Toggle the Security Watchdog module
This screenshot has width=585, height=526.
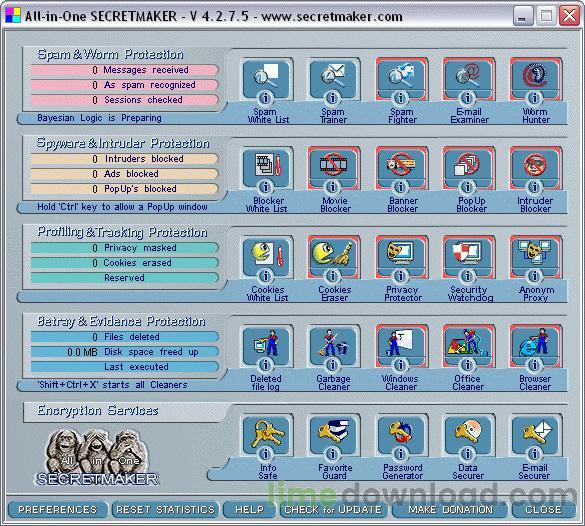(468, 256)
